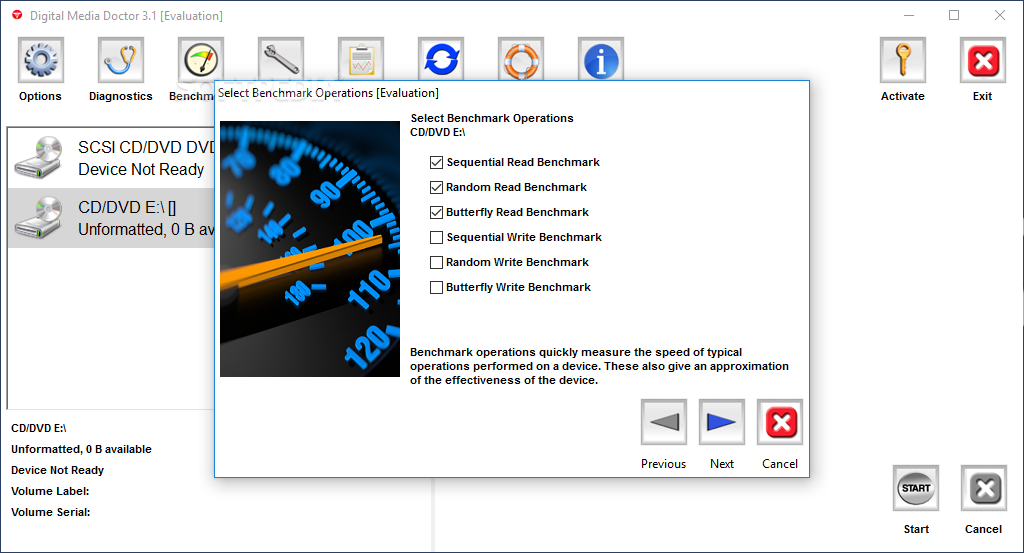Maximize the Digital Media Doctor window
This screenshot has width=1024, height=553.
[x=954, y=15]
